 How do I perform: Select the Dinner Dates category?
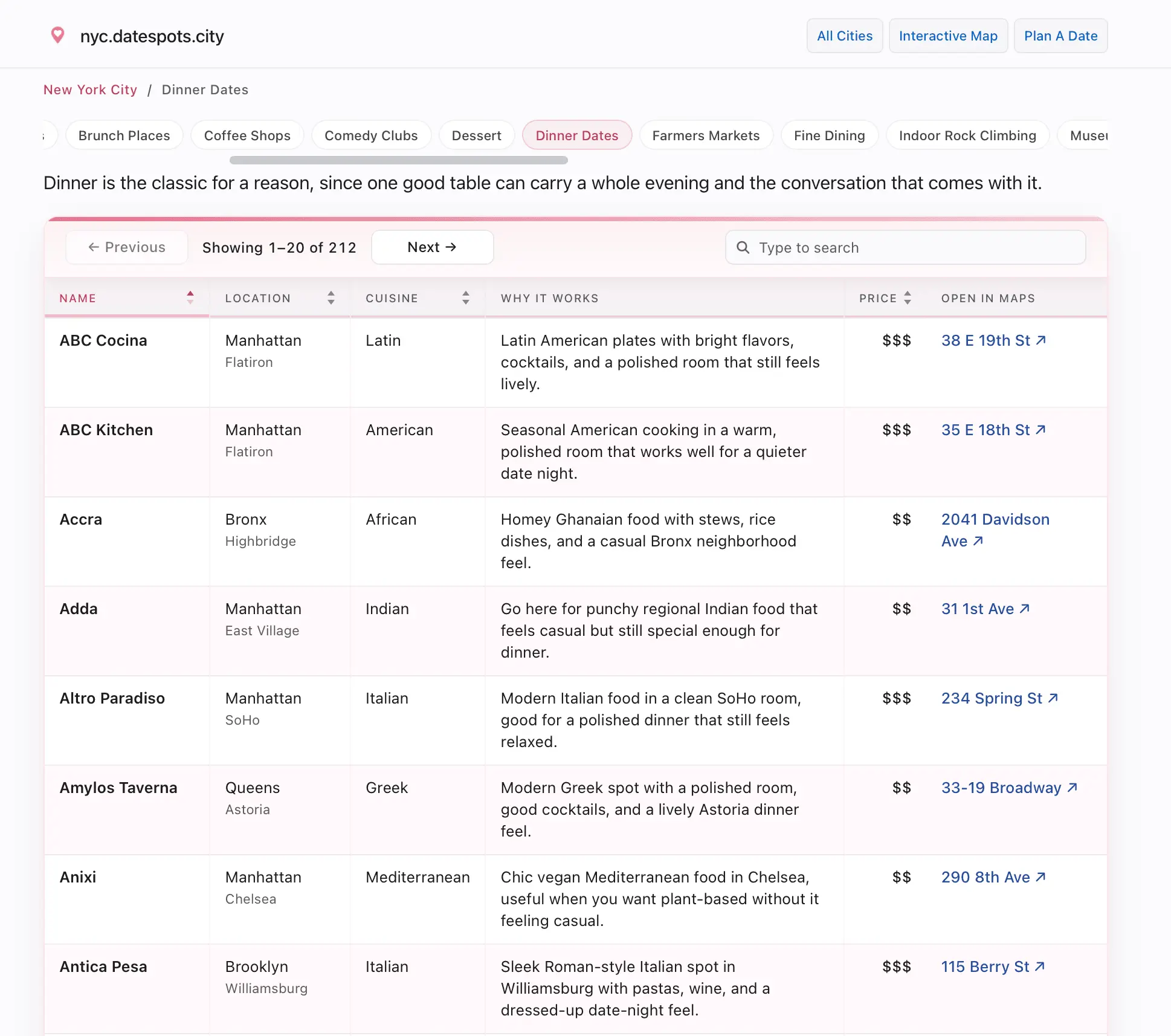click(x=577, y=135)
